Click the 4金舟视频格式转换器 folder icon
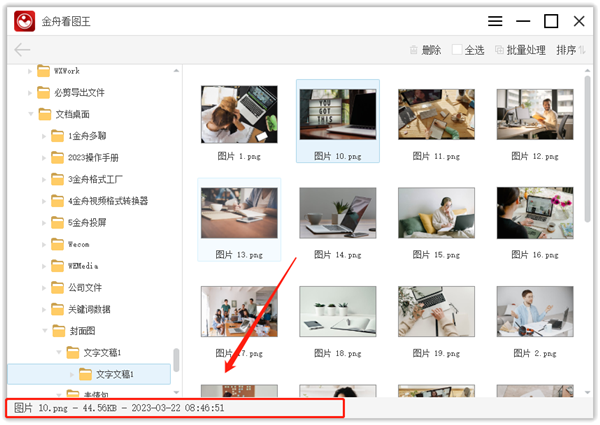 [57, 201]
